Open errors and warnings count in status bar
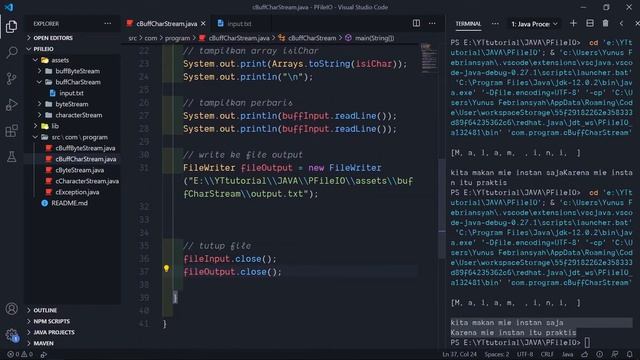640x360 pixels. click(x=20, y=354)
